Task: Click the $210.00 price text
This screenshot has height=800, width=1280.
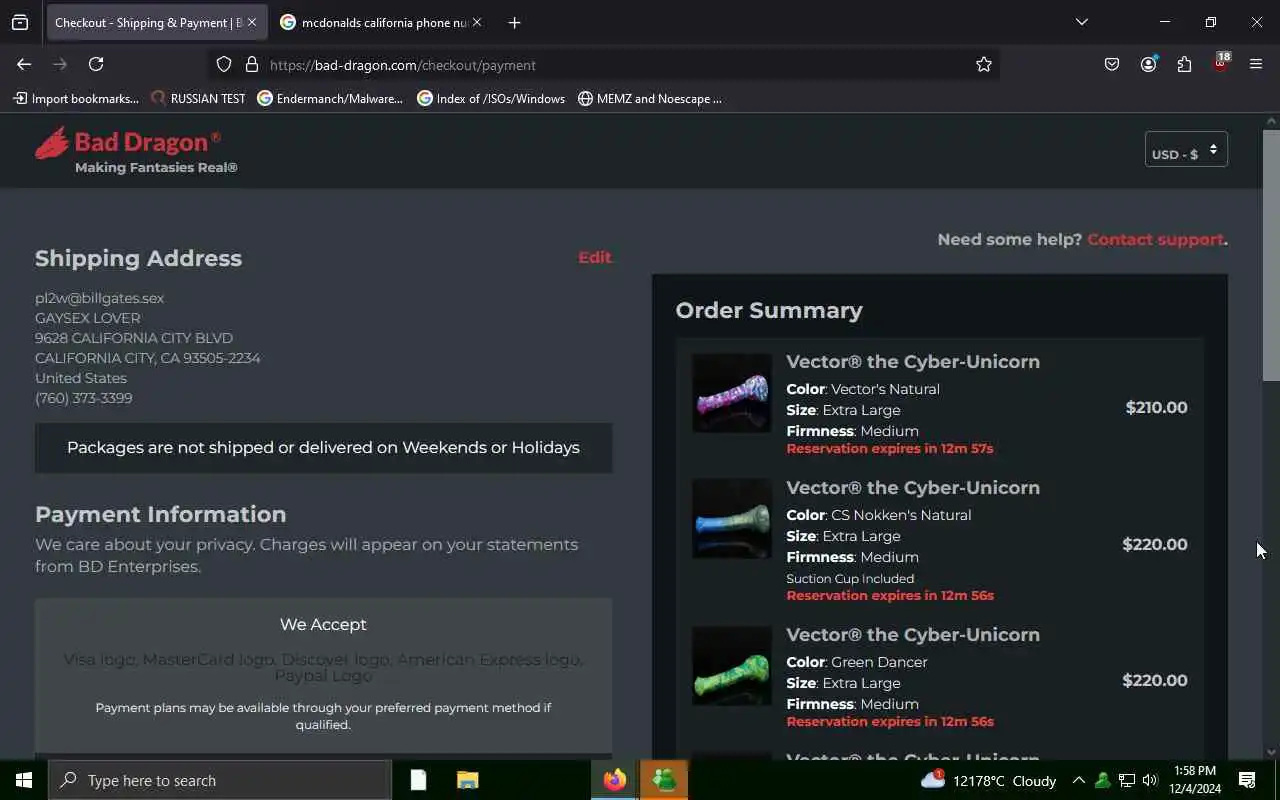Action: 1156,407
